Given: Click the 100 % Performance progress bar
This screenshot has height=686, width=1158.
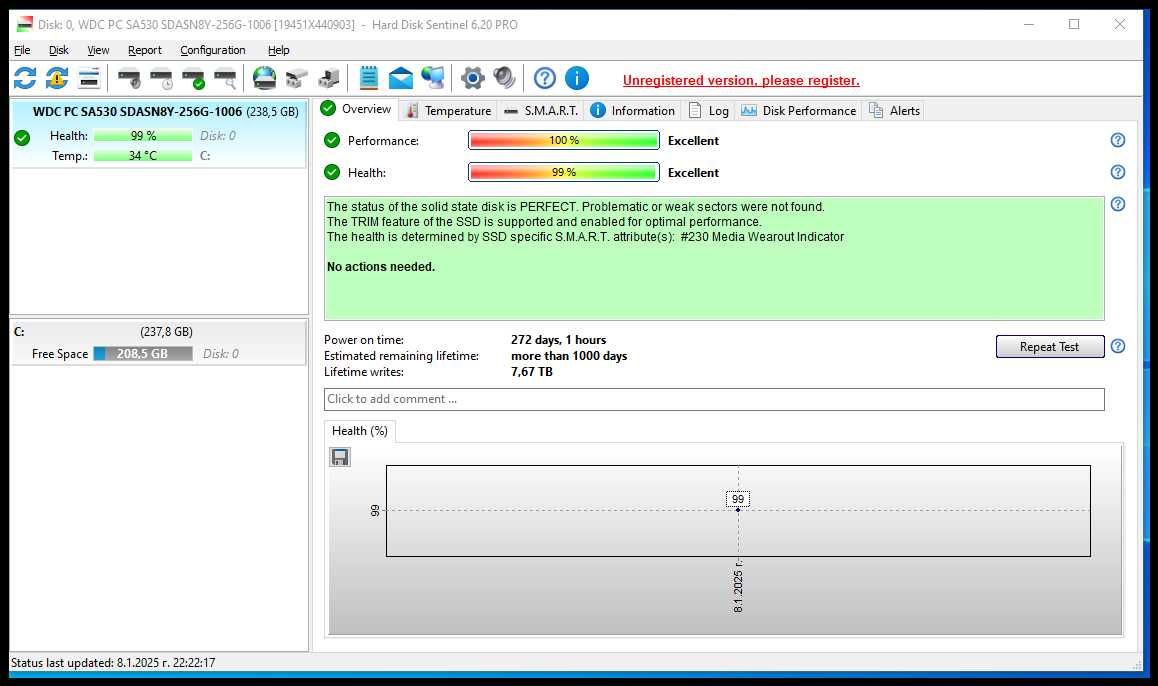Looking at the screenshot, I should click(563, 140).
